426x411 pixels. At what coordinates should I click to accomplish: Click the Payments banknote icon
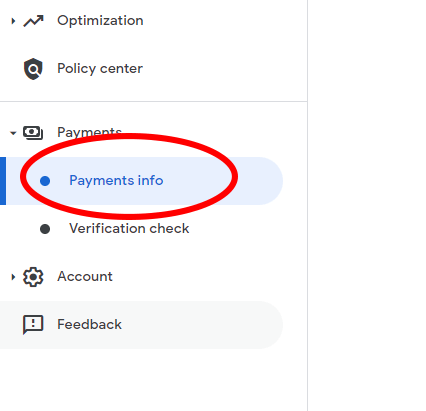coord(33,133)
